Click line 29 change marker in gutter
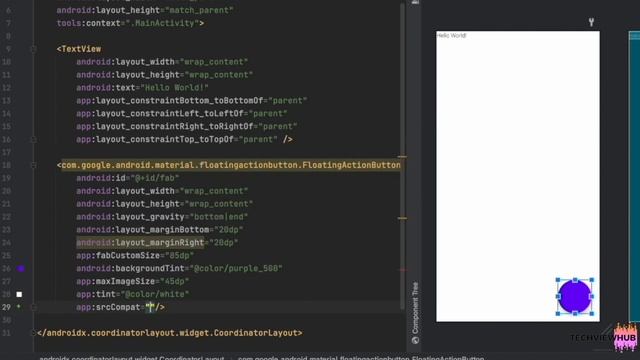 19,307
